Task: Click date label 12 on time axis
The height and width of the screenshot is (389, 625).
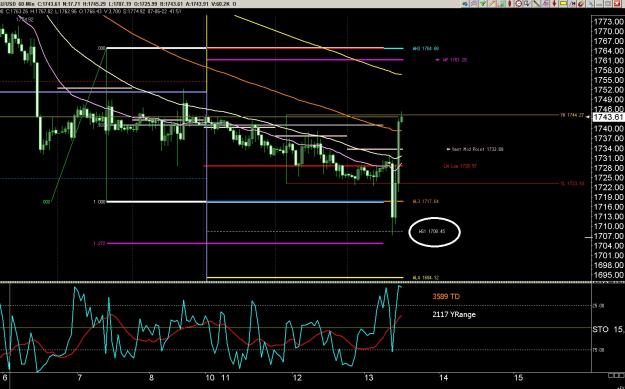Action: pyautogui.click(x=297, y=378)
